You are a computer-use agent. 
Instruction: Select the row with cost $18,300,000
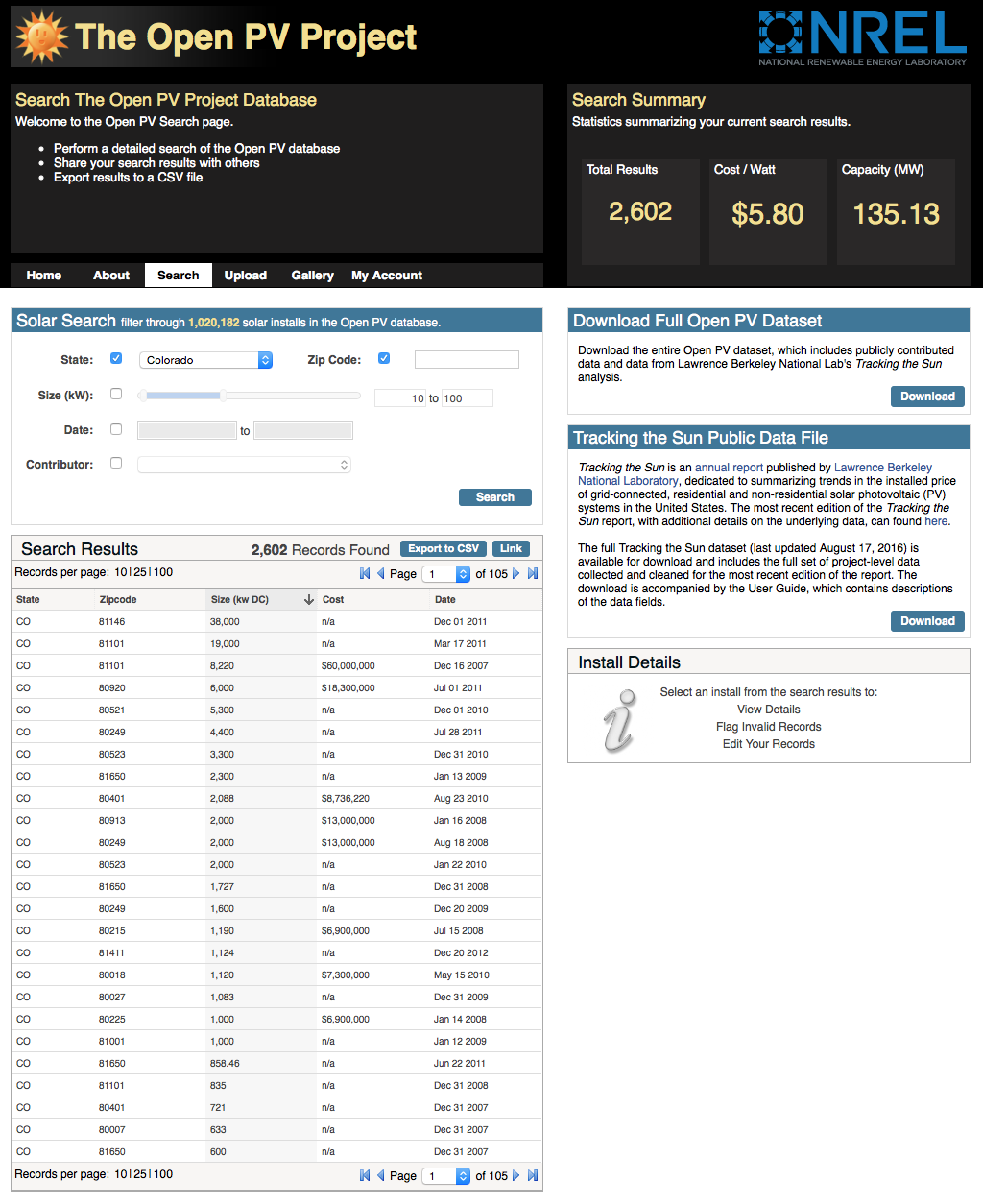[x=277, y=687]
